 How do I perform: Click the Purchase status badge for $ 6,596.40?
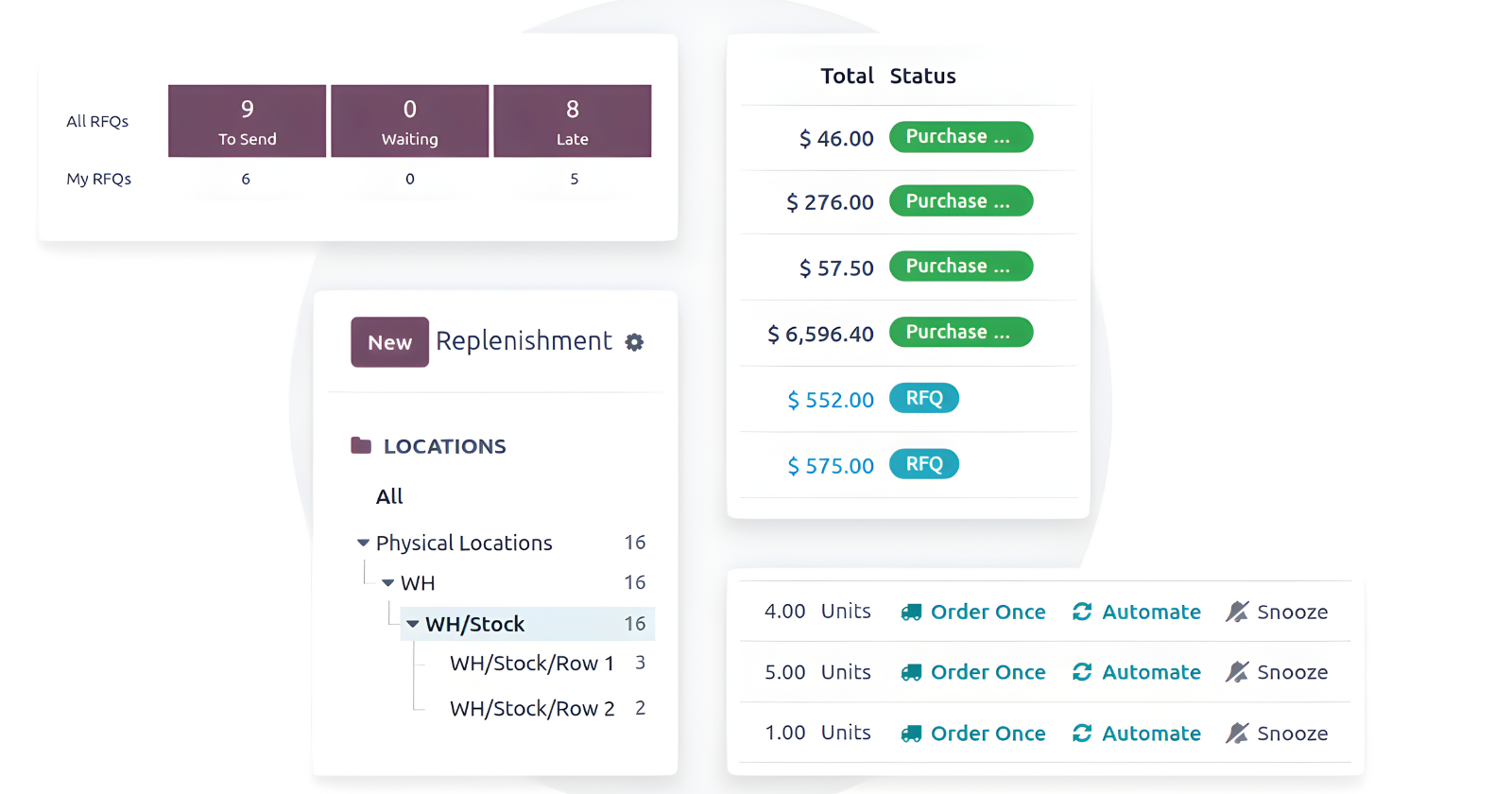click(x=960, y=333)
